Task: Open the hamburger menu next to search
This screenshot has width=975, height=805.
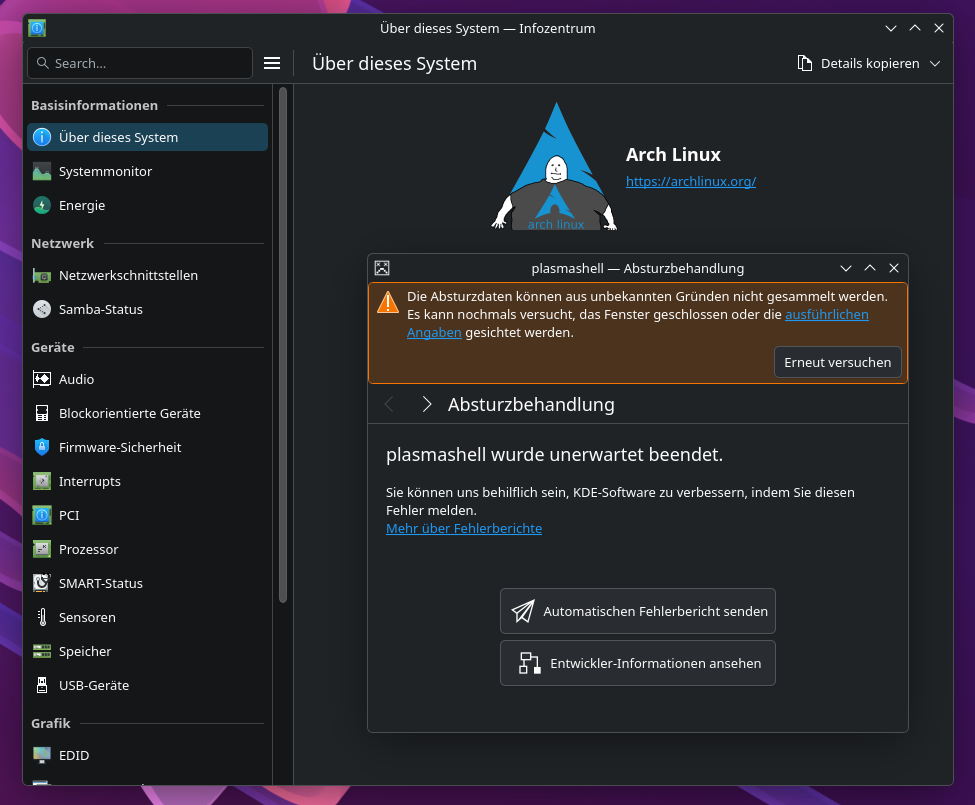Action: 272,63
